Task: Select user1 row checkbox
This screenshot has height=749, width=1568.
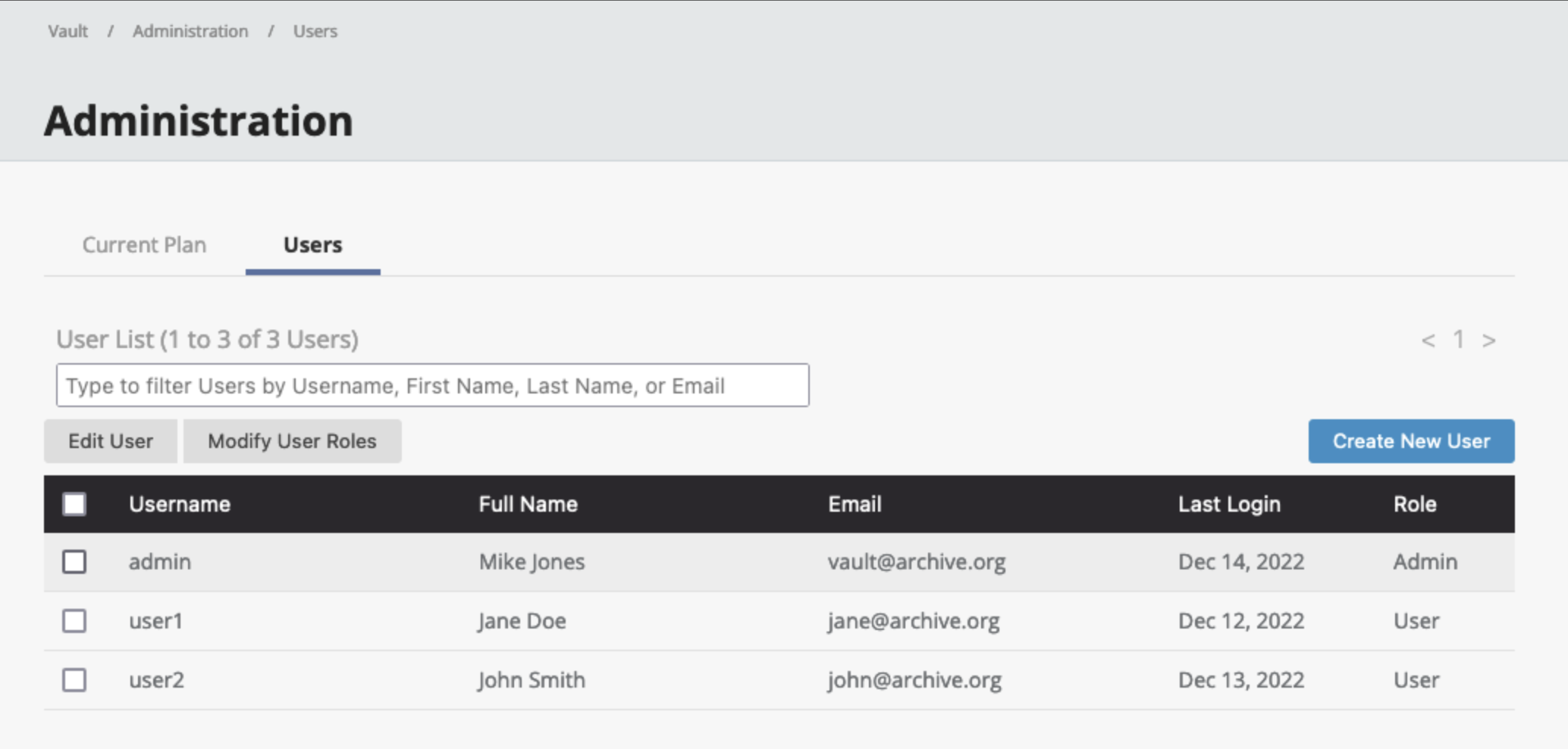Action: tap(74, 621)
